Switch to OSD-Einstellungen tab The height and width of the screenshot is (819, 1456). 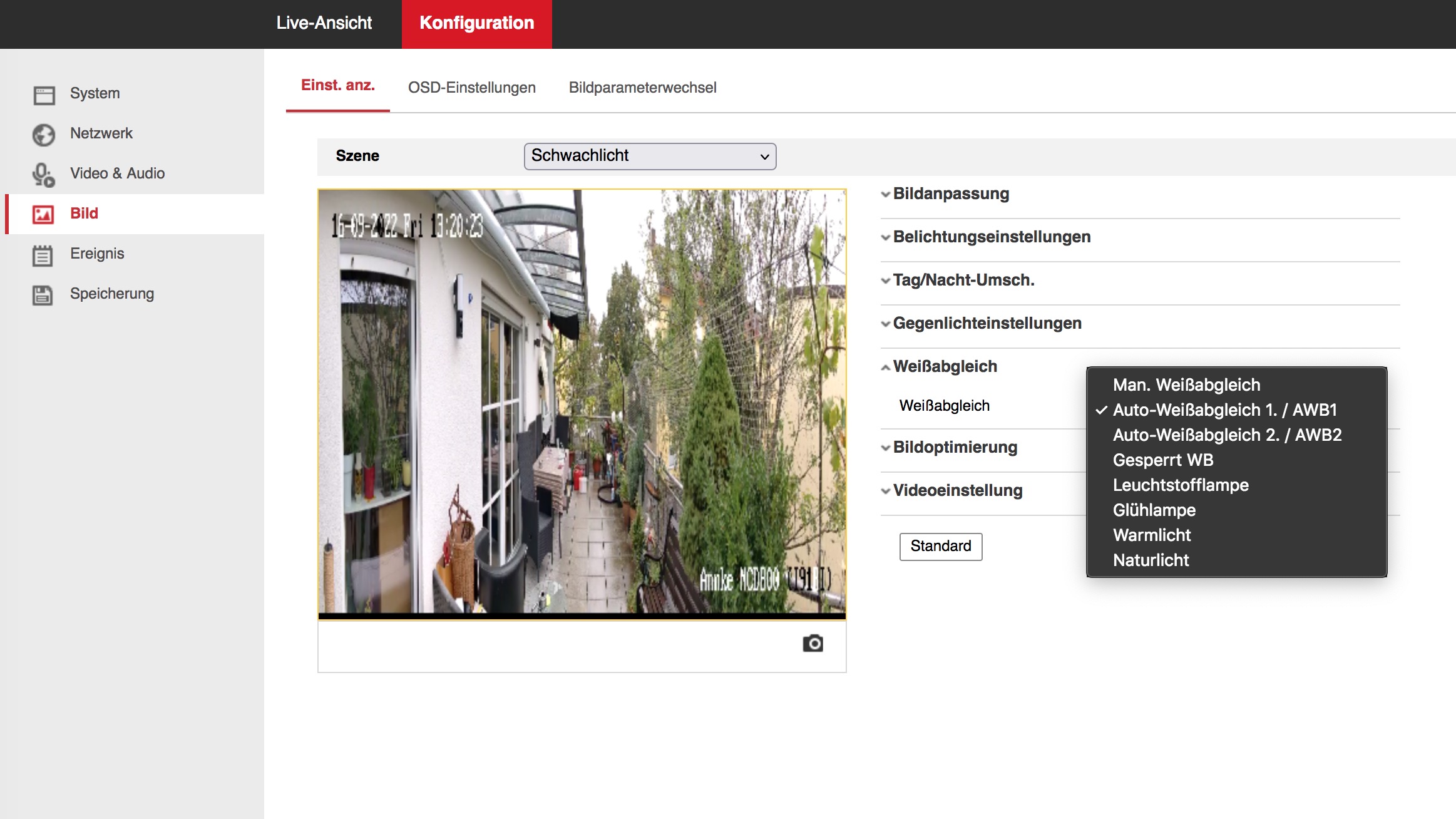click(471, 88)
